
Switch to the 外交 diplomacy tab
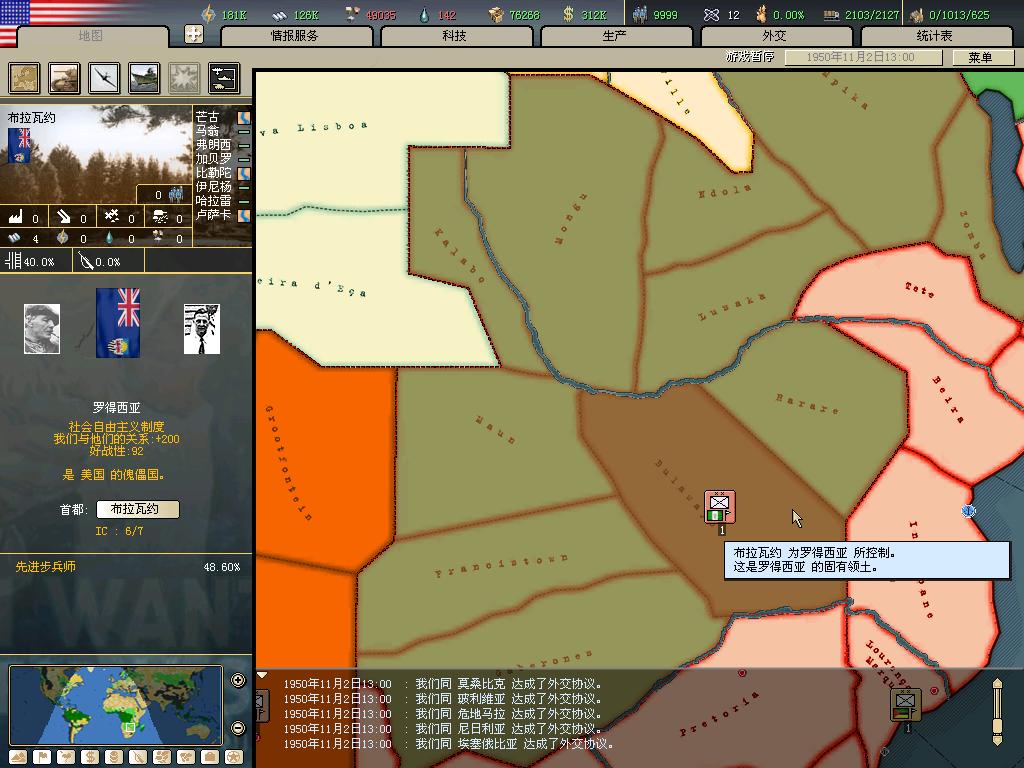pos(775,36)
